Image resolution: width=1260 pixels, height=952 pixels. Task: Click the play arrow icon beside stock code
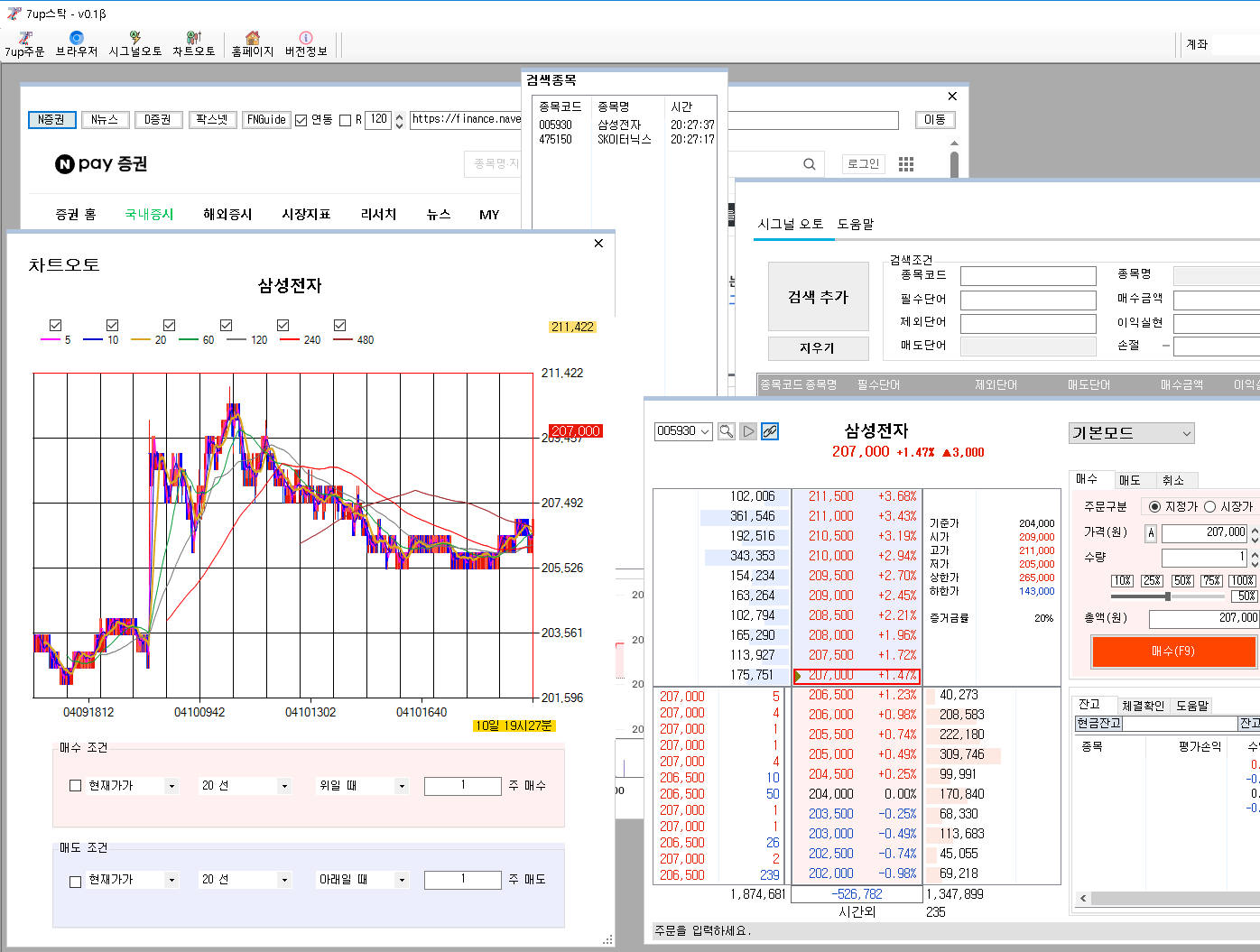point(748,431)
